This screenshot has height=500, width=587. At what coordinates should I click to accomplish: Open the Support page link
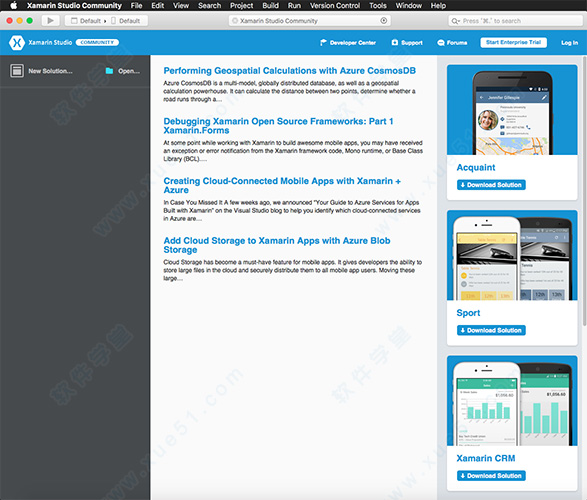pos(412,43)
